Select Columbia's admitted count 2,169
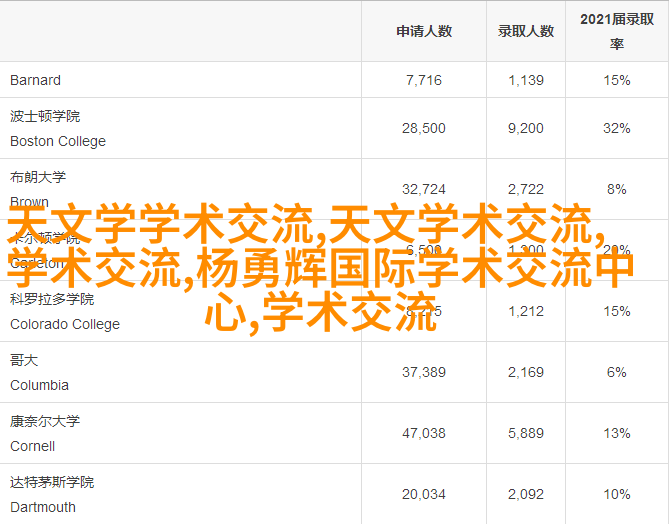The width and height of the screenshot is (670, 524). (x=526, y=372)
